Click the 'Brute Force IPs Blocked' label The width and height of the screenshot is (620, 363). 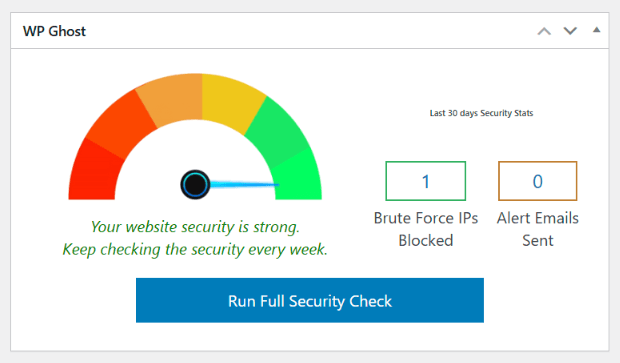425,229
